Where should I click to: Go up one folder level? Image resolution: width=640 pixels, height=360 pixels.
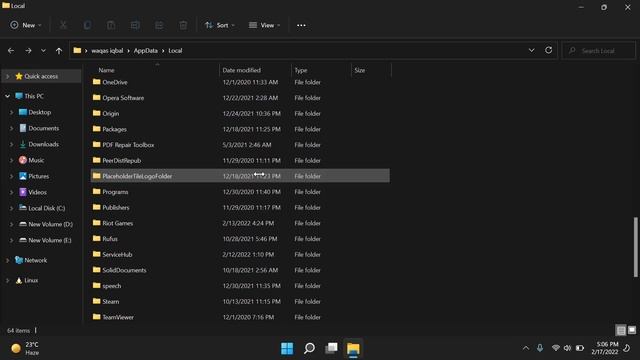tap(59, 51)
